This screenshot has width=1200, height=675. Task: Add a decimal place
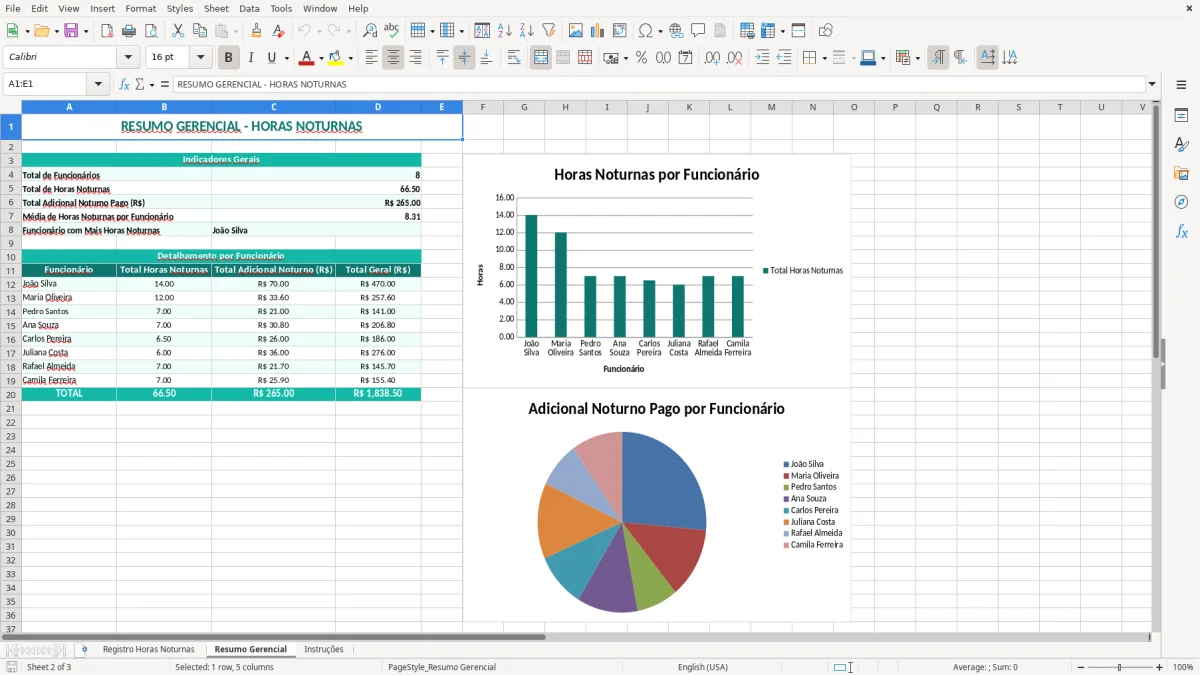point(713,58)
